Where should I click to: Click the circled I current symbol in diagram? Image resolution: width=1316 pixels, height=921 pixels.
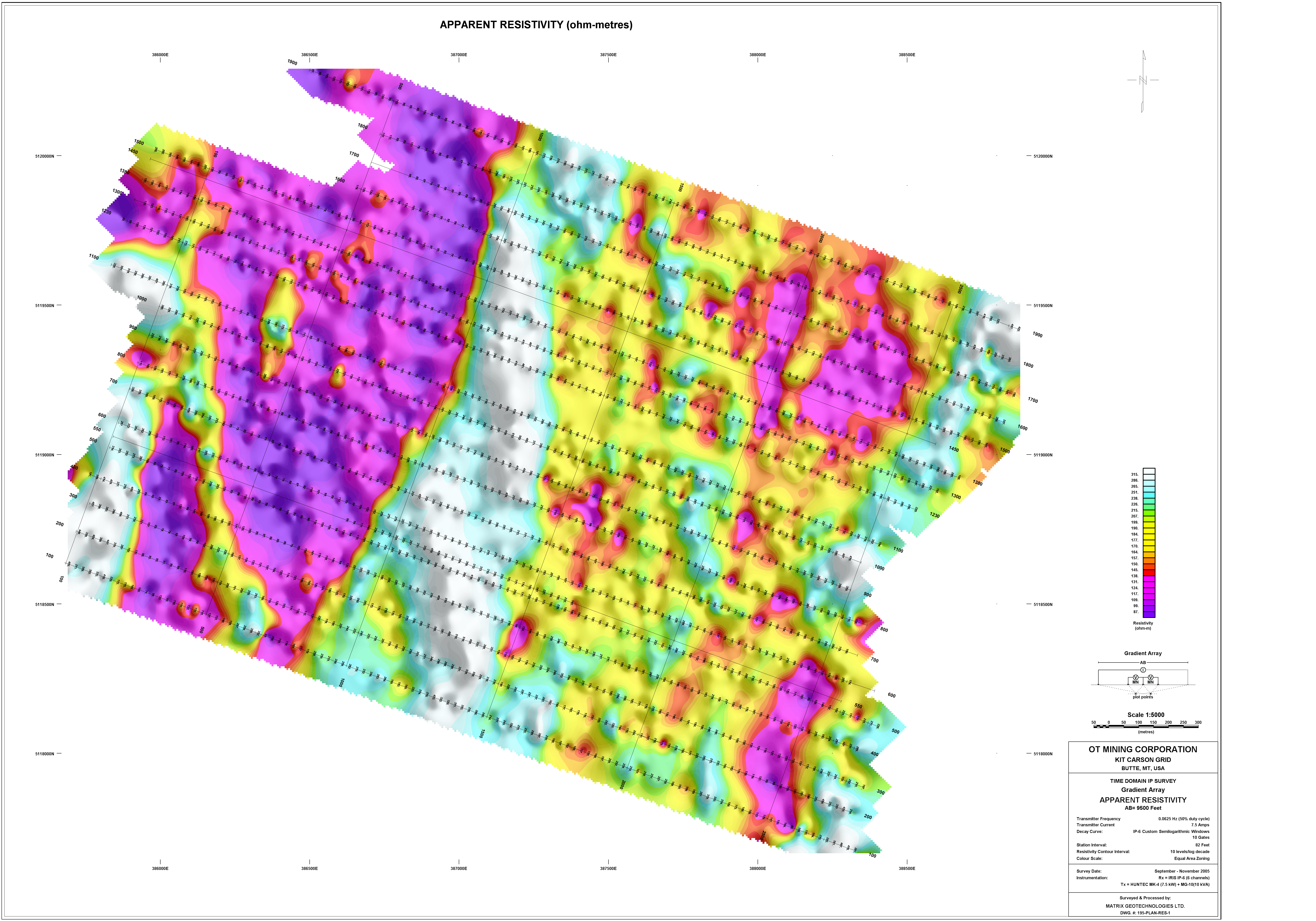[x=1143, y=670]
